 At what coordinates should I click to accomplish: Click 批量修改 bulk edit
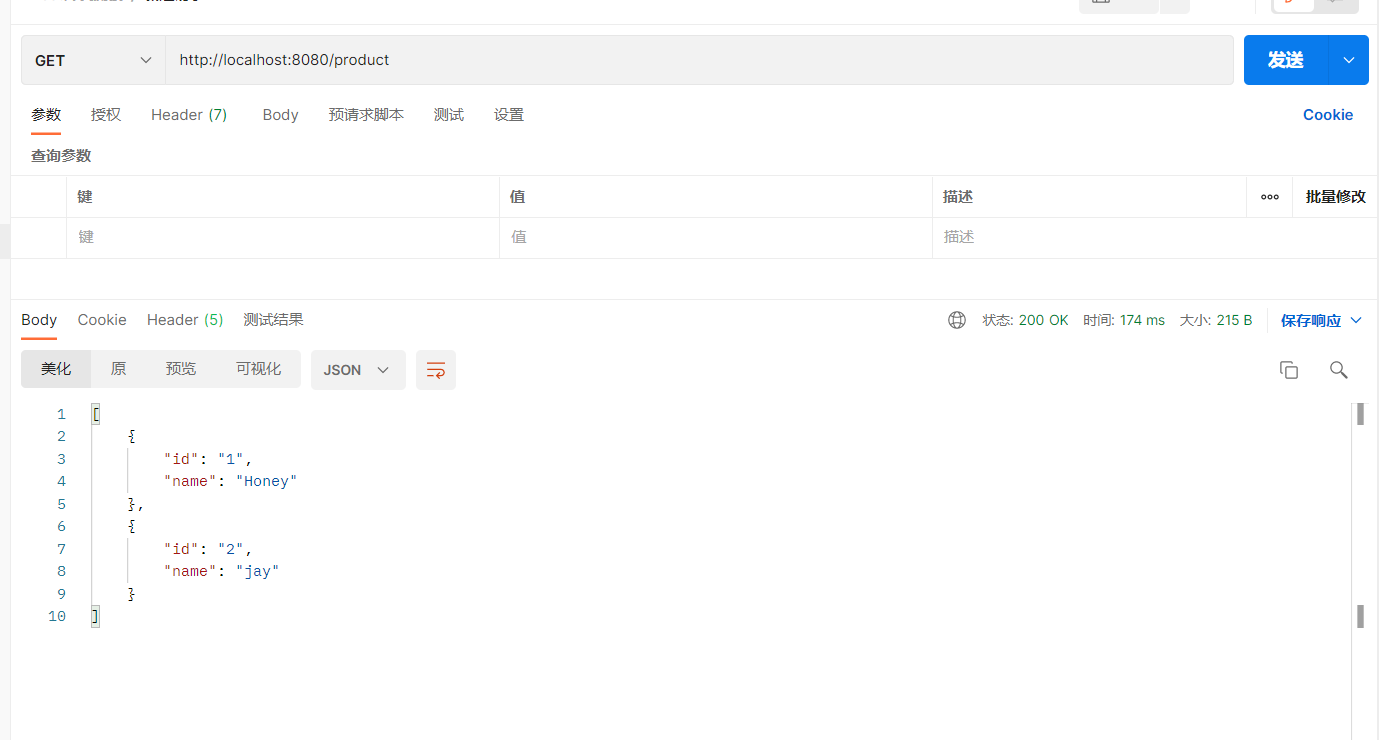click(1336, 197)
